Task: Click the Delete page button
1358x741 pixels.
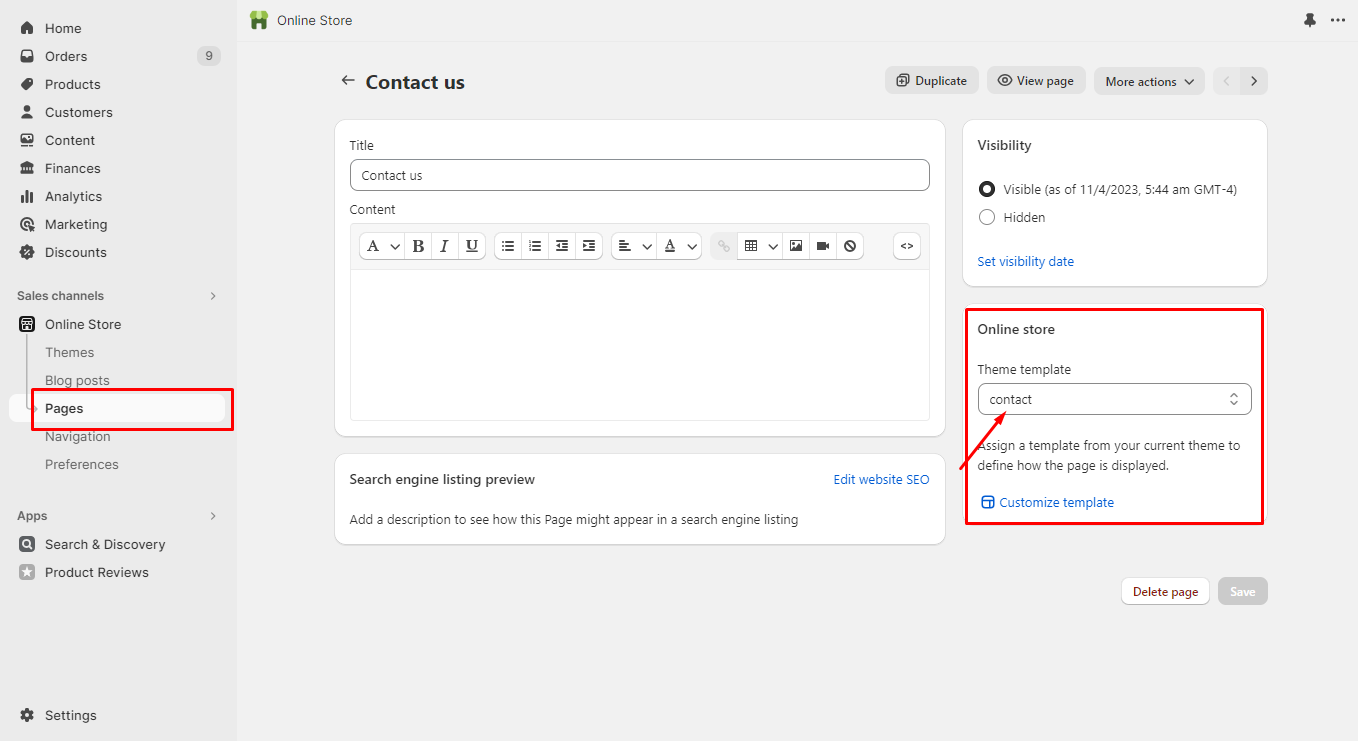Action: (x=1165, y=591)
